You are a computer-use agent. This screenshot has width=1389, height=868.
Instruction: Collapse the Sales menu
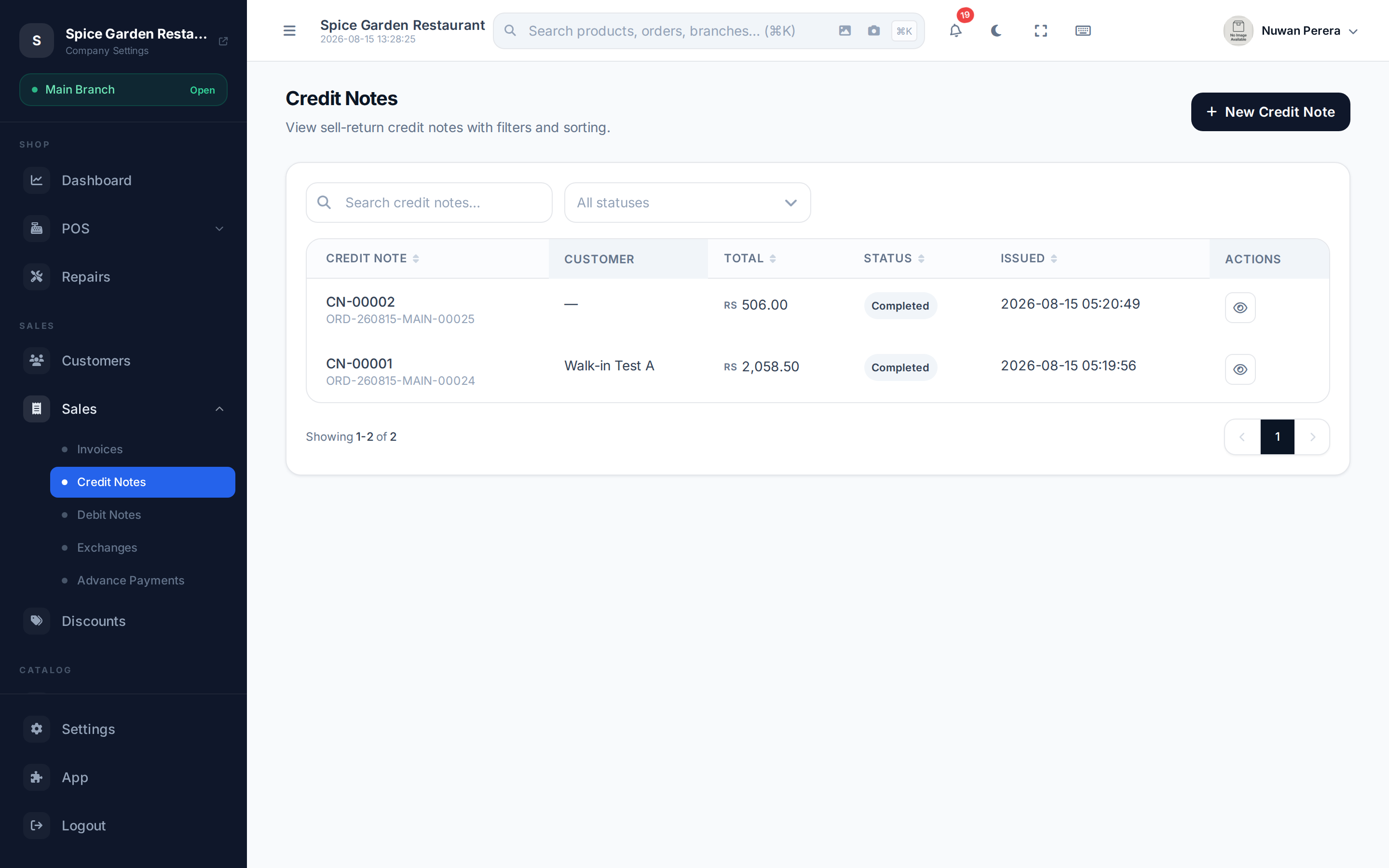[123, 409]
